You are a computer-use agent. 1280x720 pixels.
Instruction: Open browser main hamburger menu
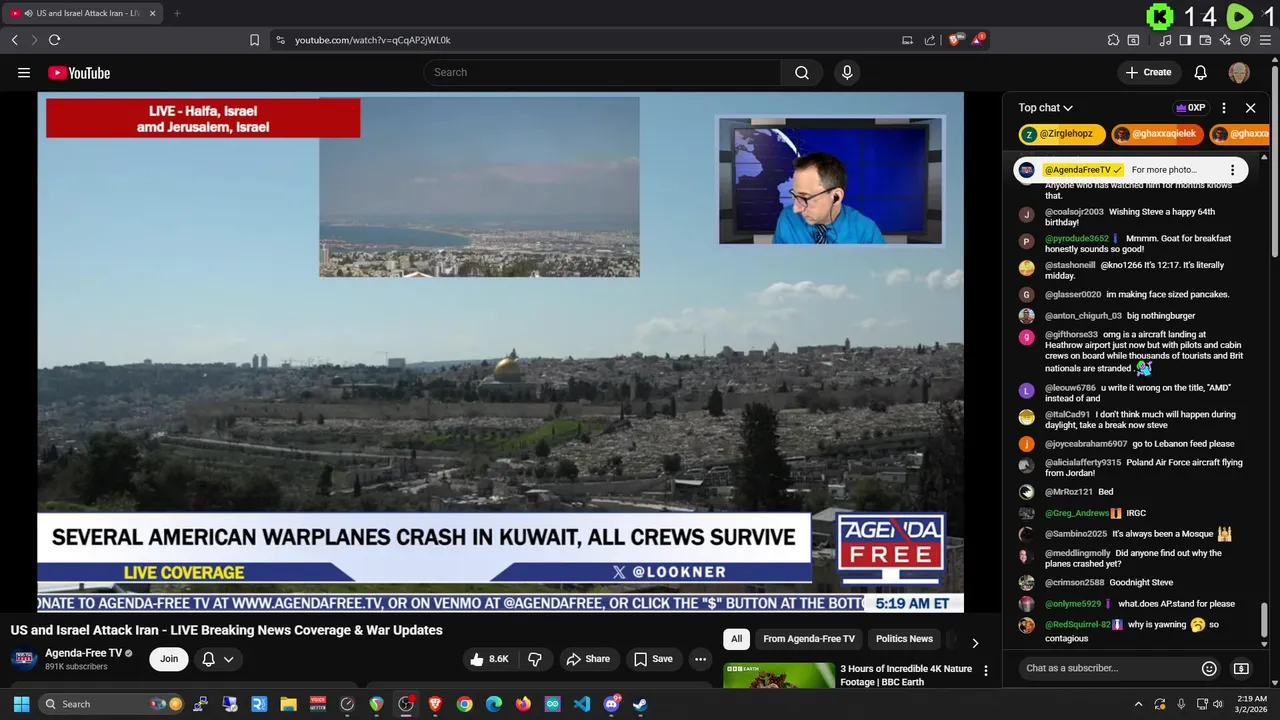1266,40
